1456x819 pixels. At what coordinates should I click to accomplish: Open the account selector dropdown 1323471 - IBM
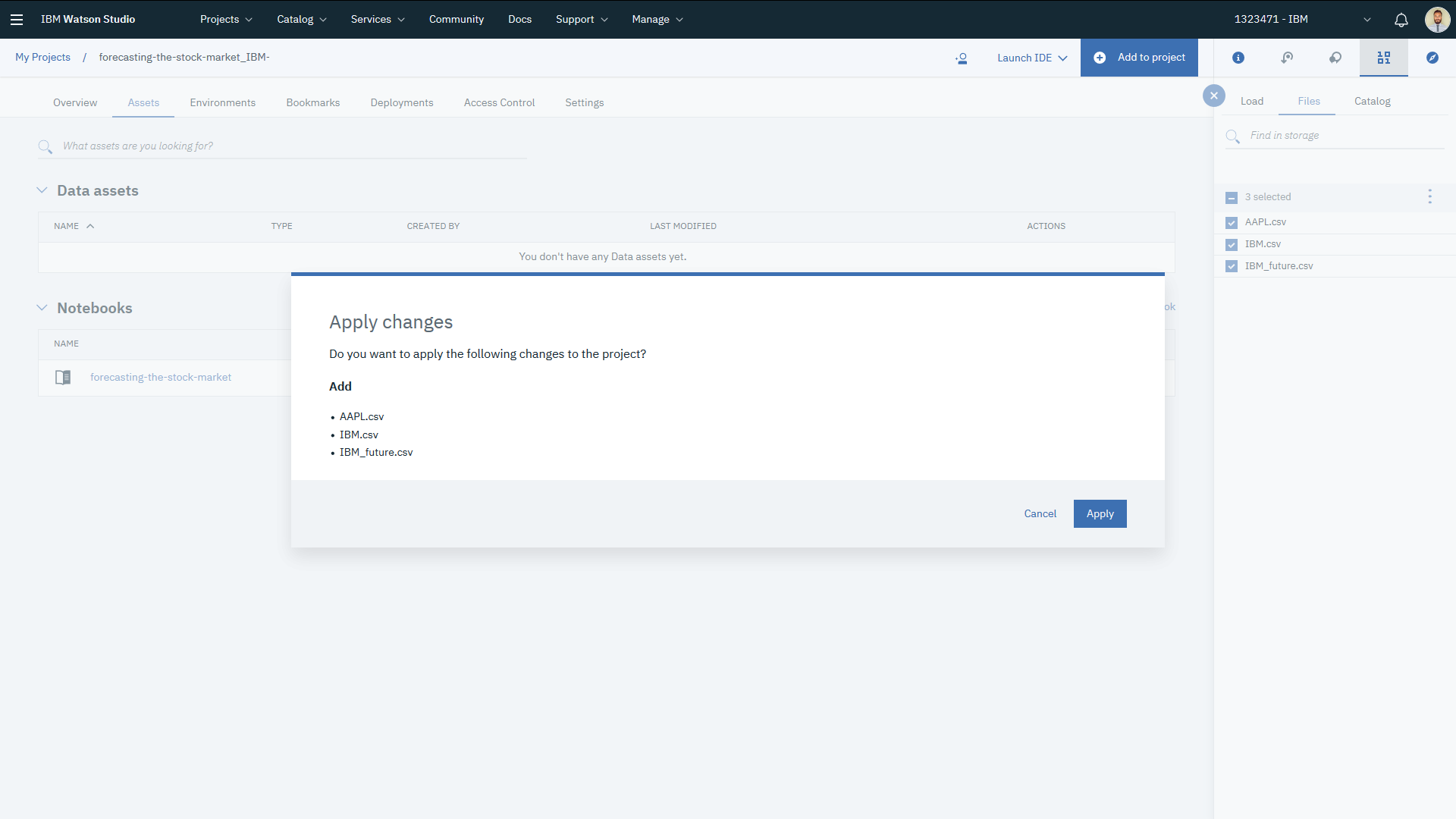coord(1302,20)
